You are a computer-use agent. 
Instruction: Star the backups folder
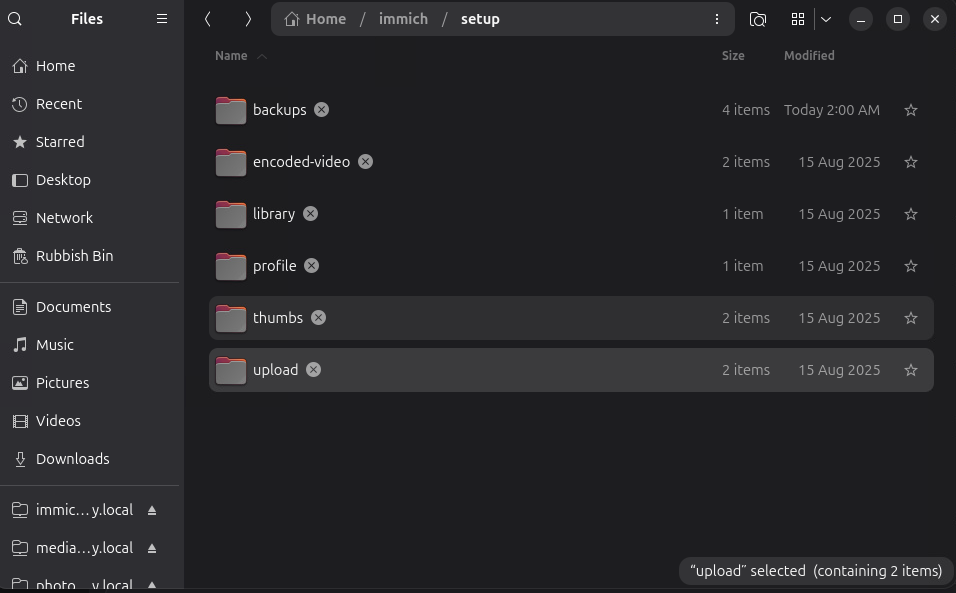(910, 110)
